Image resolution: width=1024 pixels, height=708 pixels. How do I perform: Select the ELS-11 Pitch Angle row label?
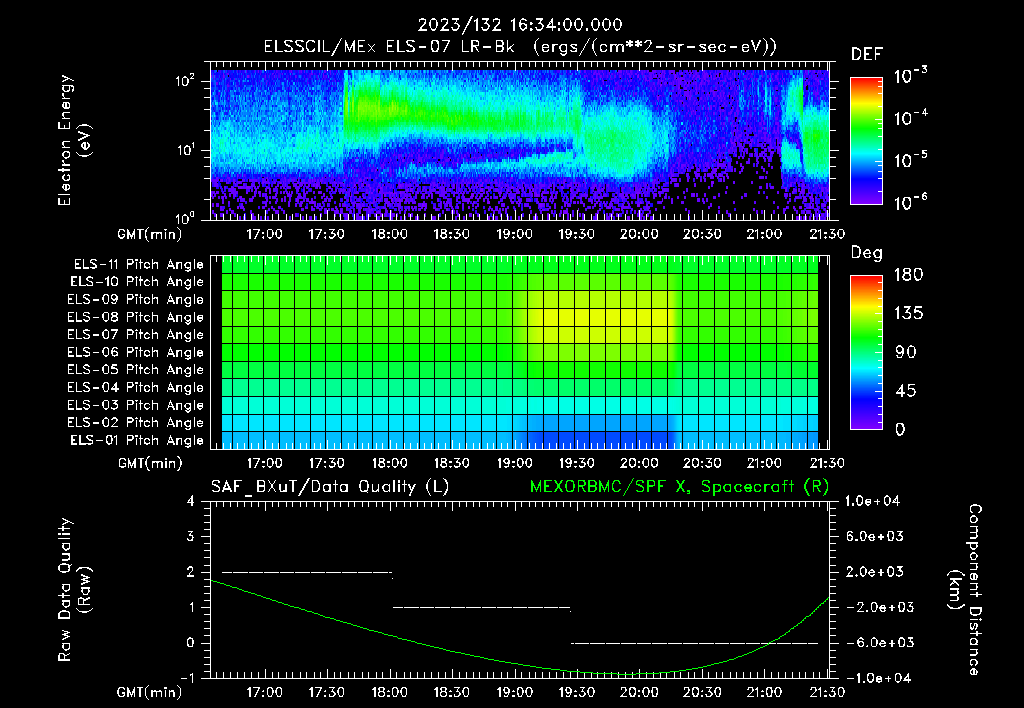(x=138, y=265)
